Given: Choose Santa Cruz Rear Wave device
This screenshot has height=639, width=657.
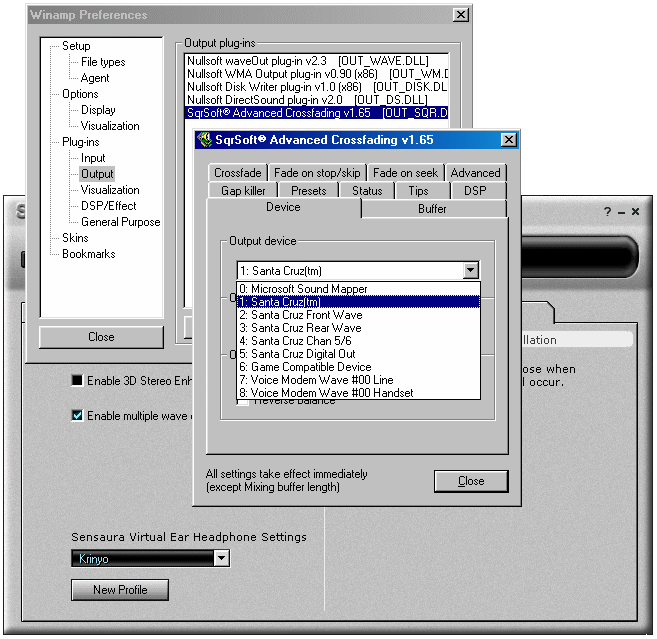Looking at the screenshot, I should click(x=358, y=328).
